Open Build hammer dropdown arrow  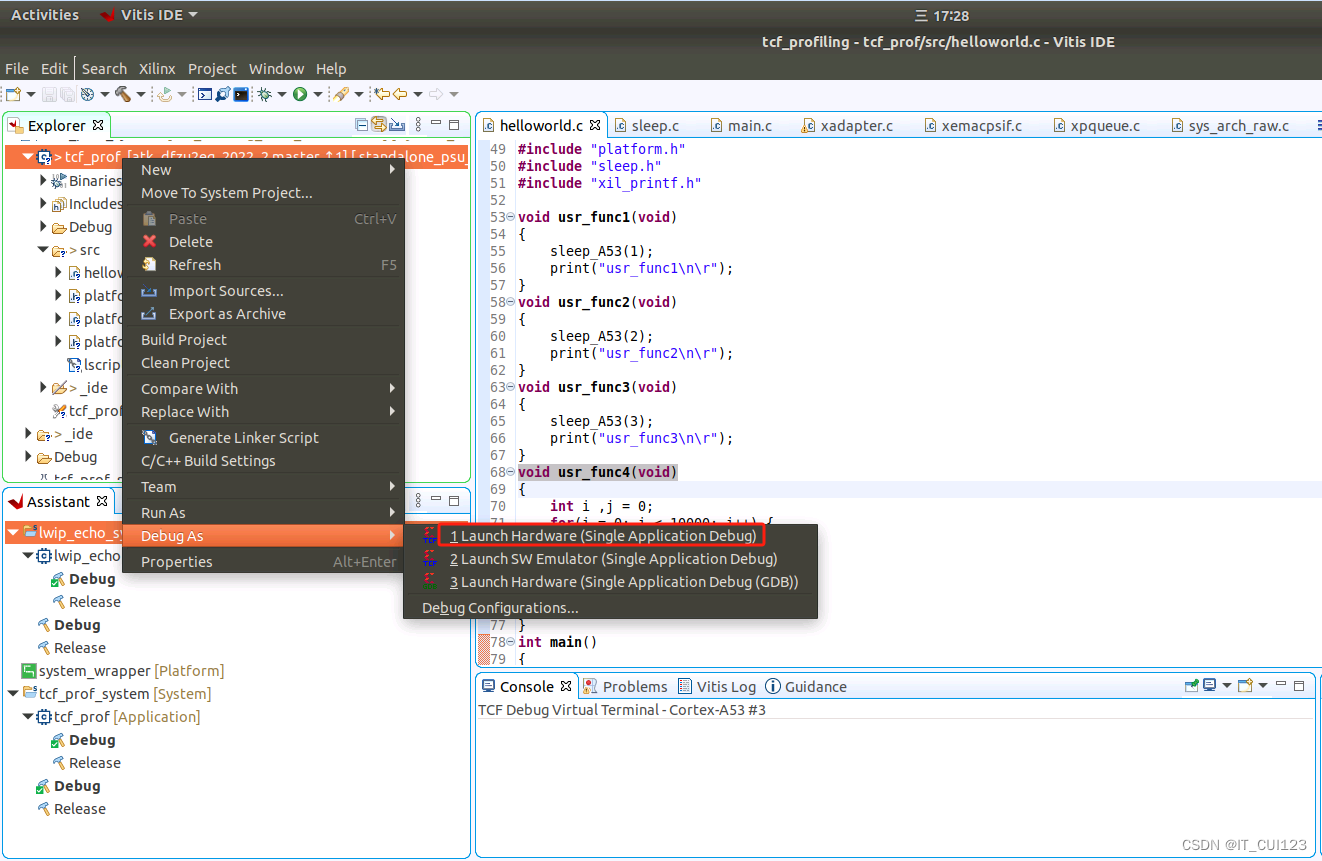tap(139, 94)
